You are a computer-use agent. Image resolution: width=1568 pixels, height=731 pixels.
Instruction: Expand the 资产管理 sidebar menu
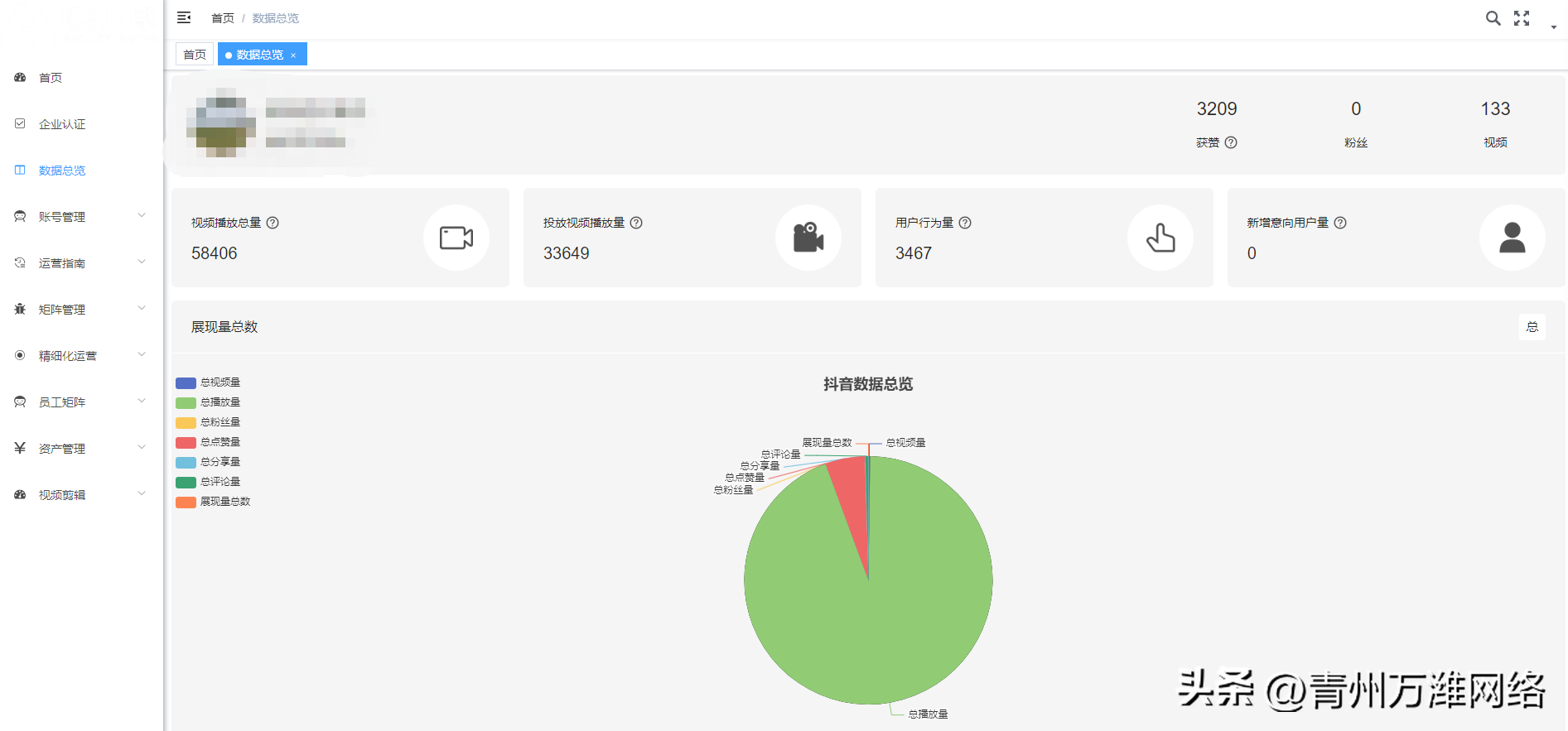pos(80,449)
